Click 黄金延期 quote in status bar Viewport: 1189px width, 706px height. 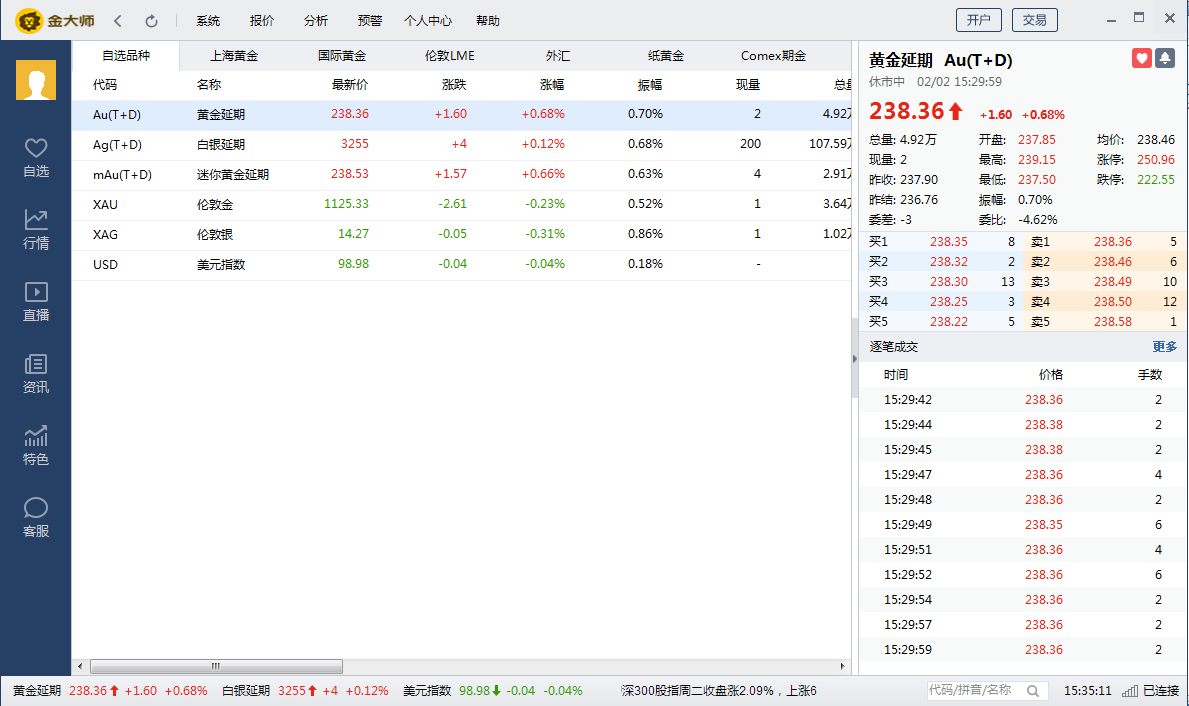coord(110,691)
